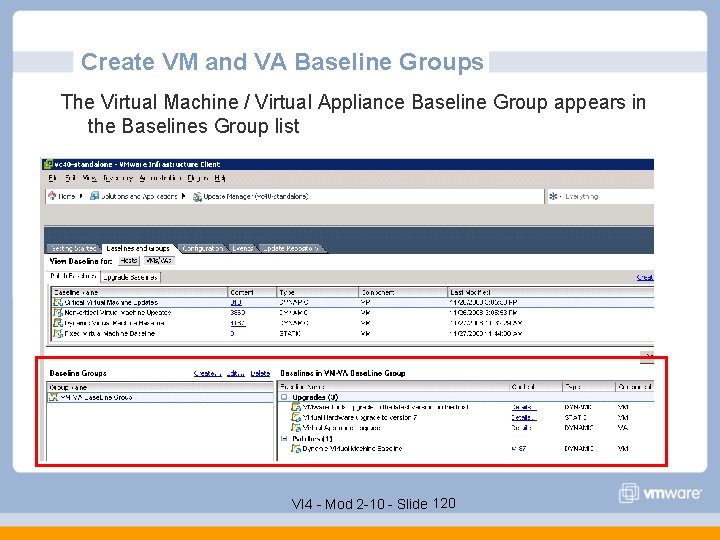Open the Plug-ins menu
The width and height of the screenshot is (720, 540).
[x=198, y=178]
